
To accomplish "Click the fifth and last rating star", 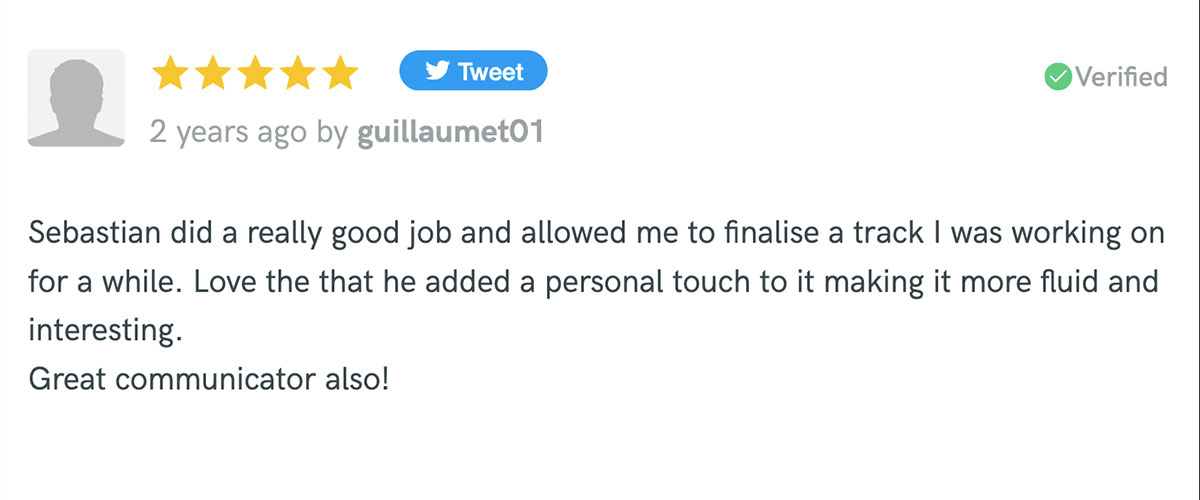I will click(341, 73).
